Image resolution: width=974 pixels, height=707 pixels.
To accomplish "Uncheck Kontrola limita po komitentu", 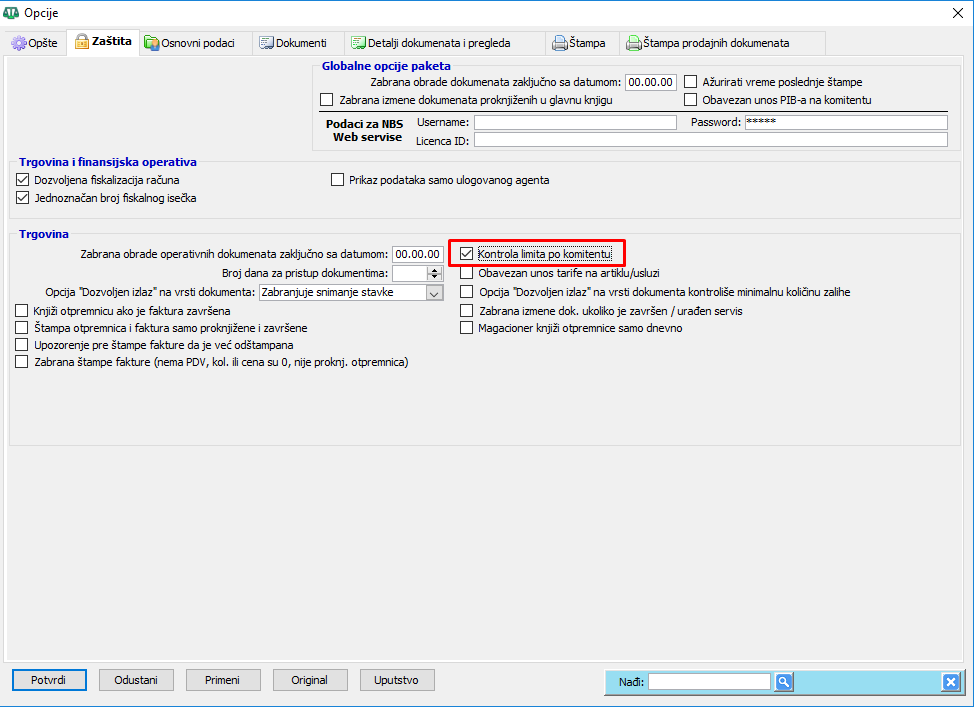I will point(467,254).
